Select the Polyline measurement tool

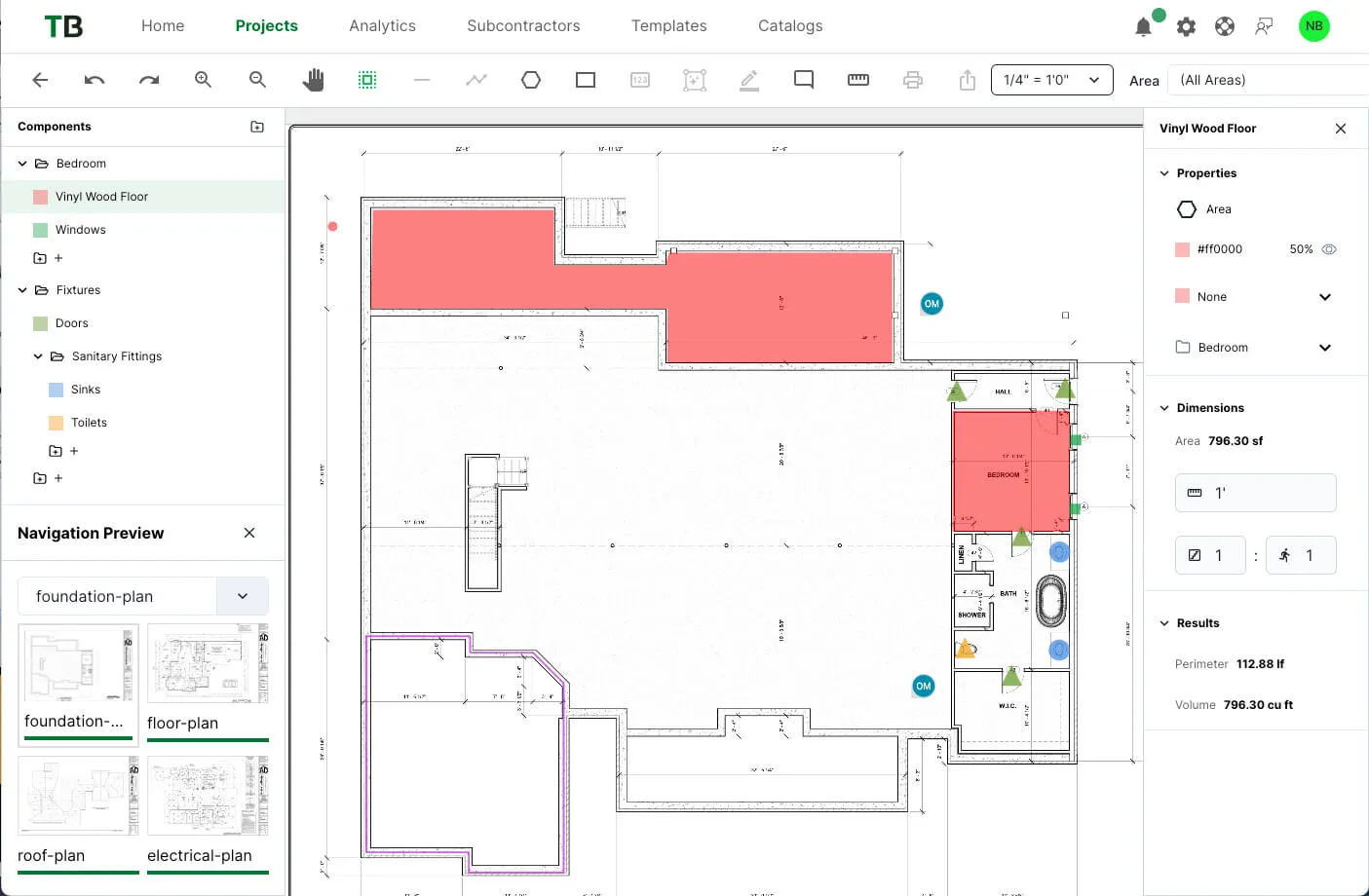point(475,79)
